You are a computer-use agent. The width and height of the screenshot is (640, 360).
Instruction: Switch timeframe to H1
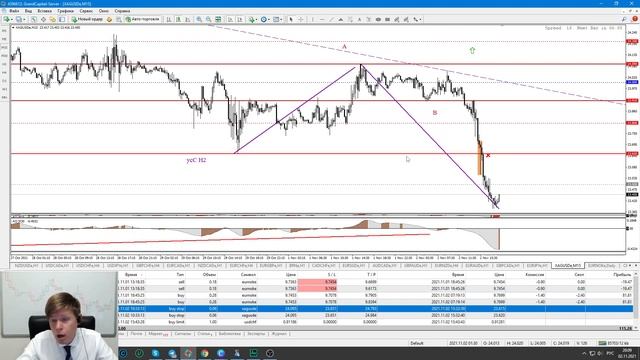(4, 64)
